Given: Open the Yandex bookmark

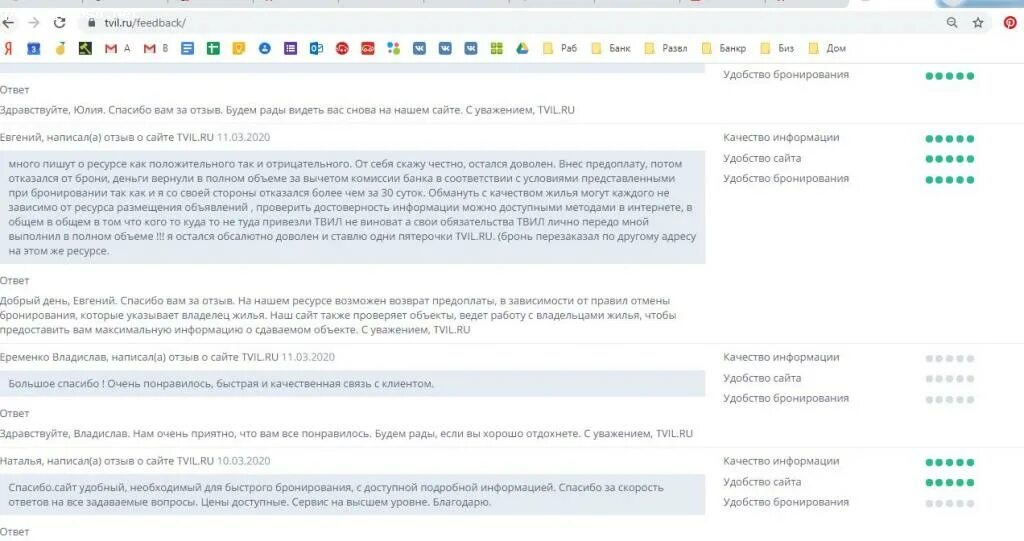Looking at the screenshot, I should (8, 48).
